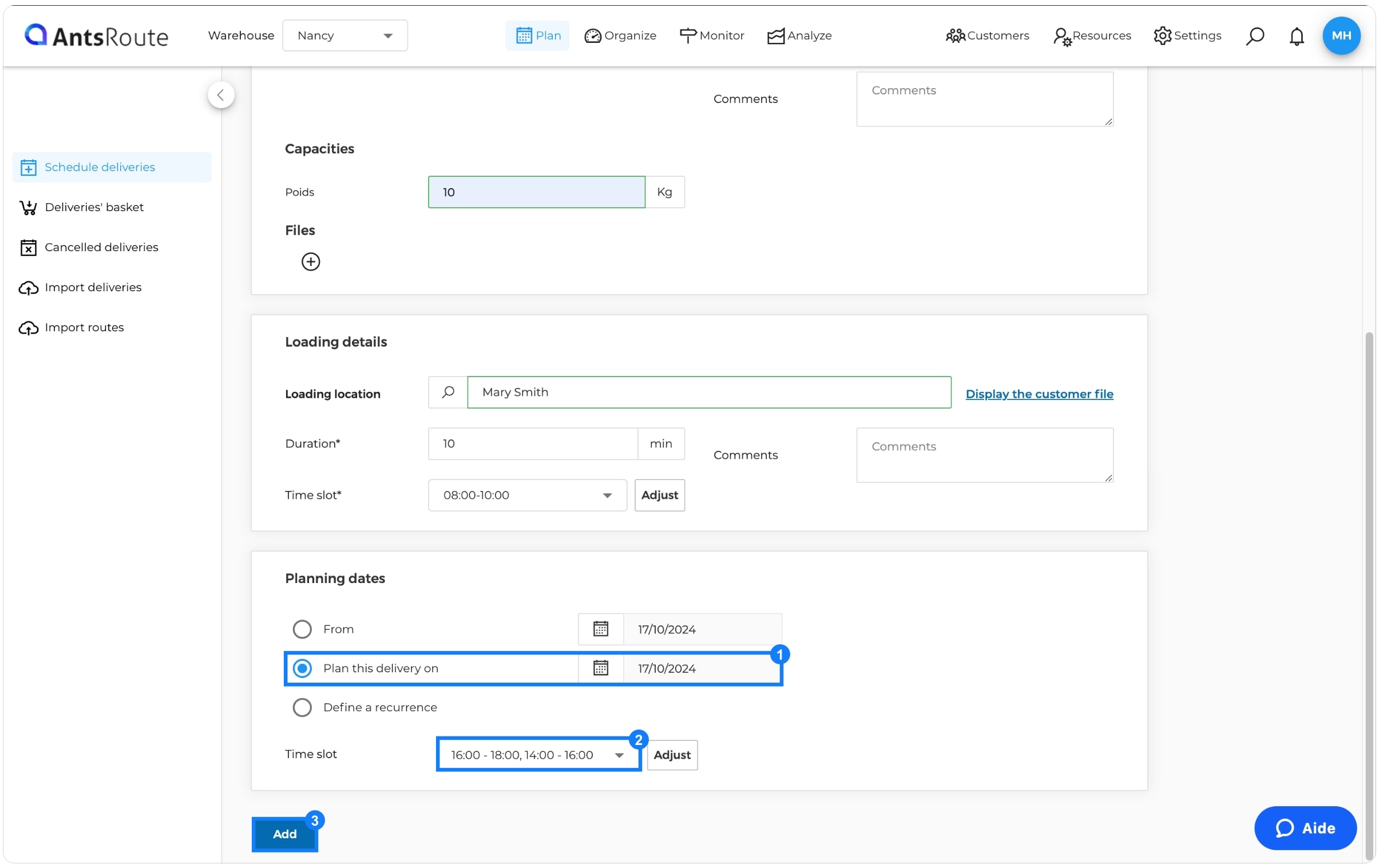Open calendar icon for Plan this delivery on
The width and height of the screenshot is (1379, 868).
[600, 668]
